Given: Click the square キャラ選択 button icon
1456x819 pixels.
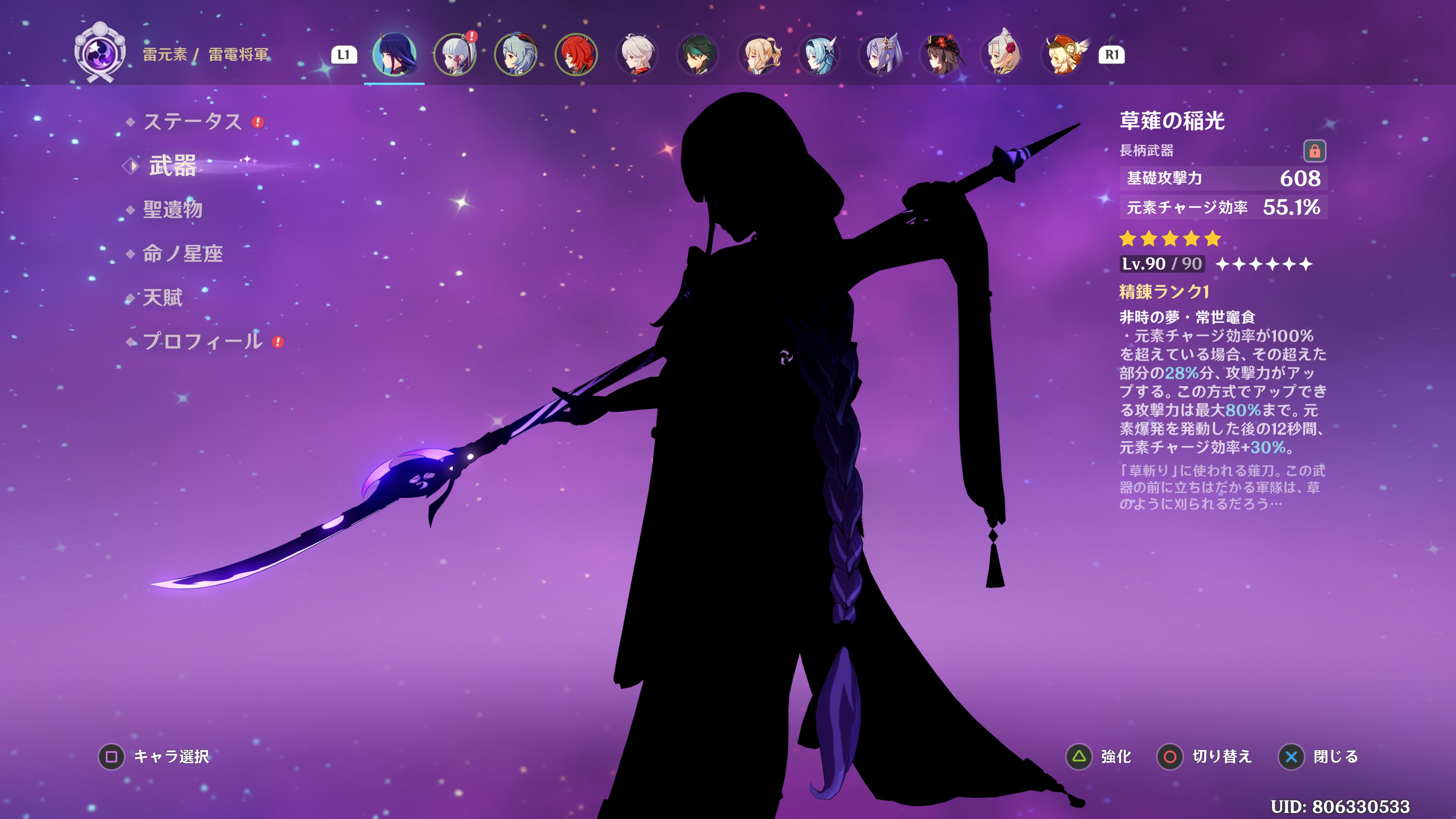Looking at the screenshot, I should pyautogui.click(x=111, y=756).
